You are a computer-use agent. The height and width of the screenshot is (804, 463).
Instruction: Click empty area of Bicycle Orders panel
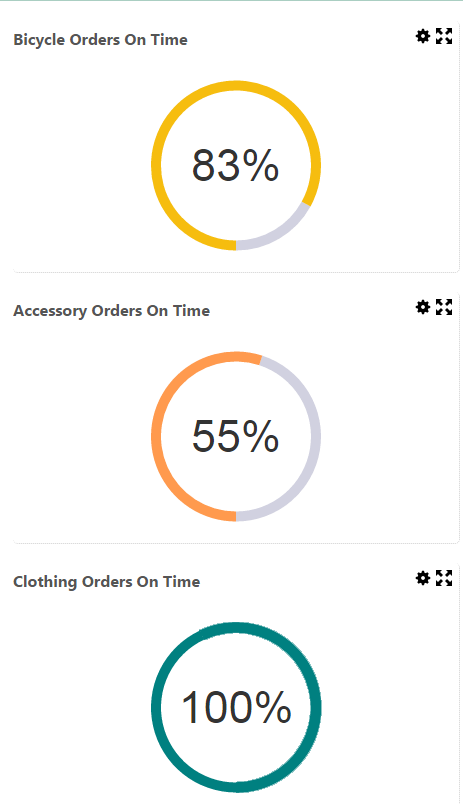(x=77, y=164)
